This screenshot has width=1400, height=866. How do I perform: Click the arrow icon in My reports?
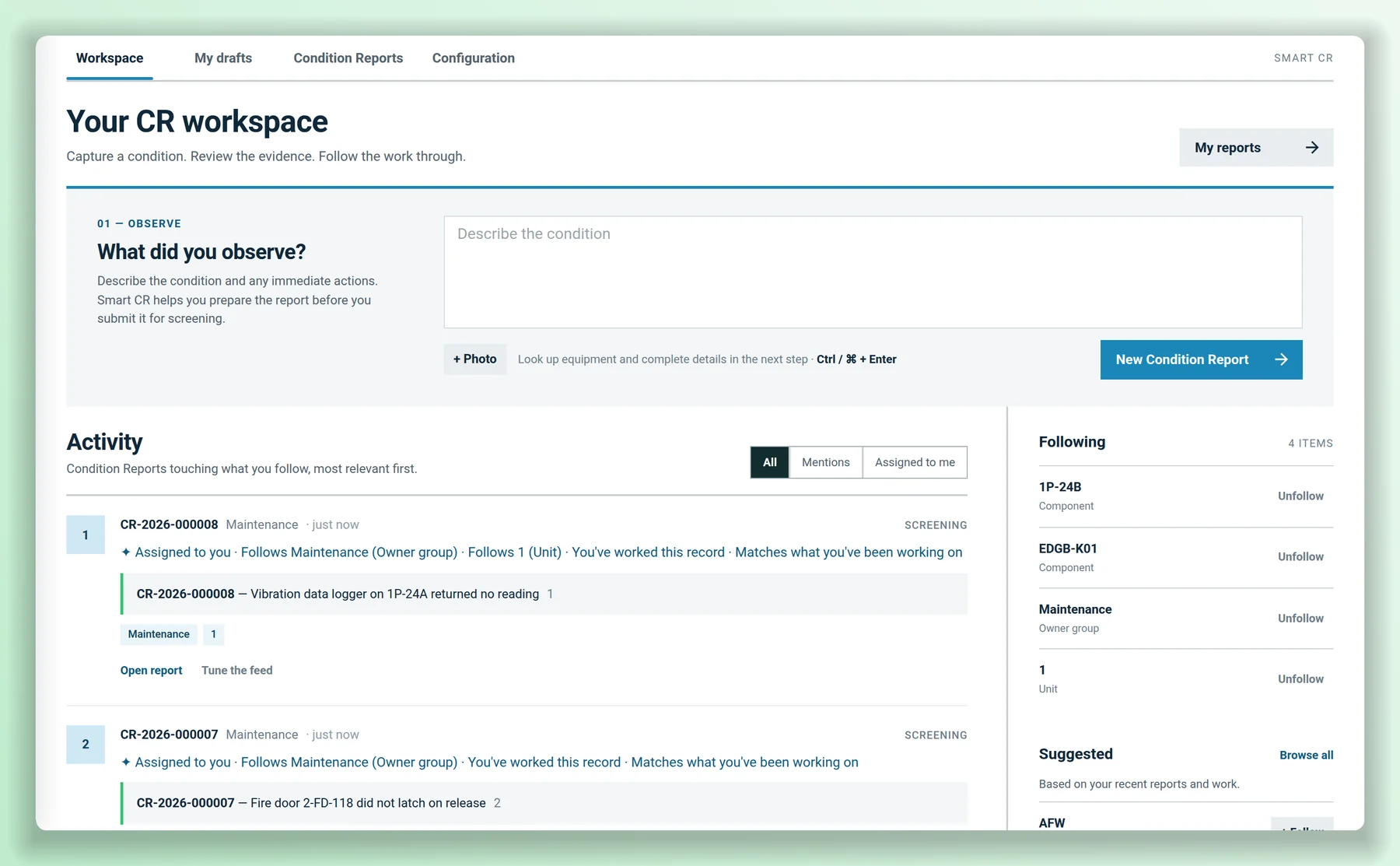click(1311, 148)
